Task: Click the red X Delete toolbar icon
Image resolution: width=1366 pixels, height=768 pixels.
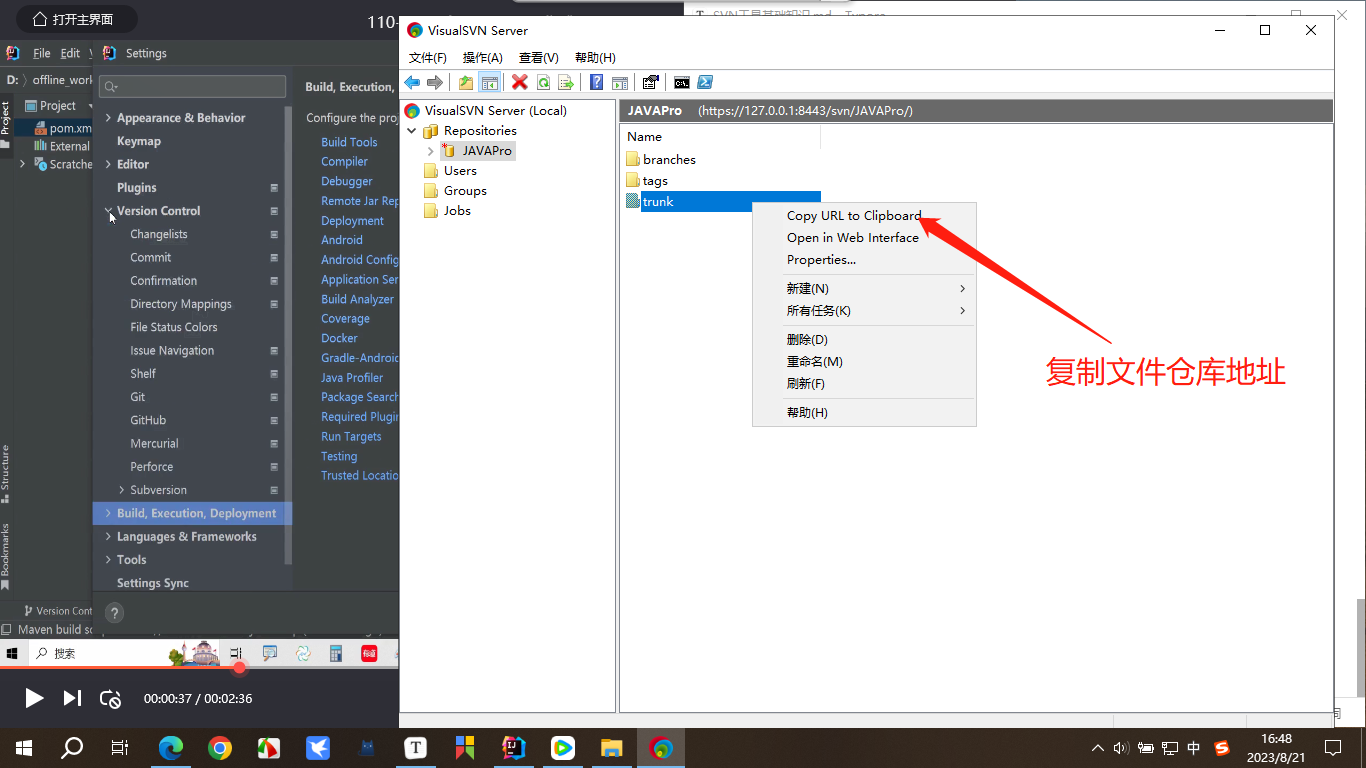Action: coord(519,82)
